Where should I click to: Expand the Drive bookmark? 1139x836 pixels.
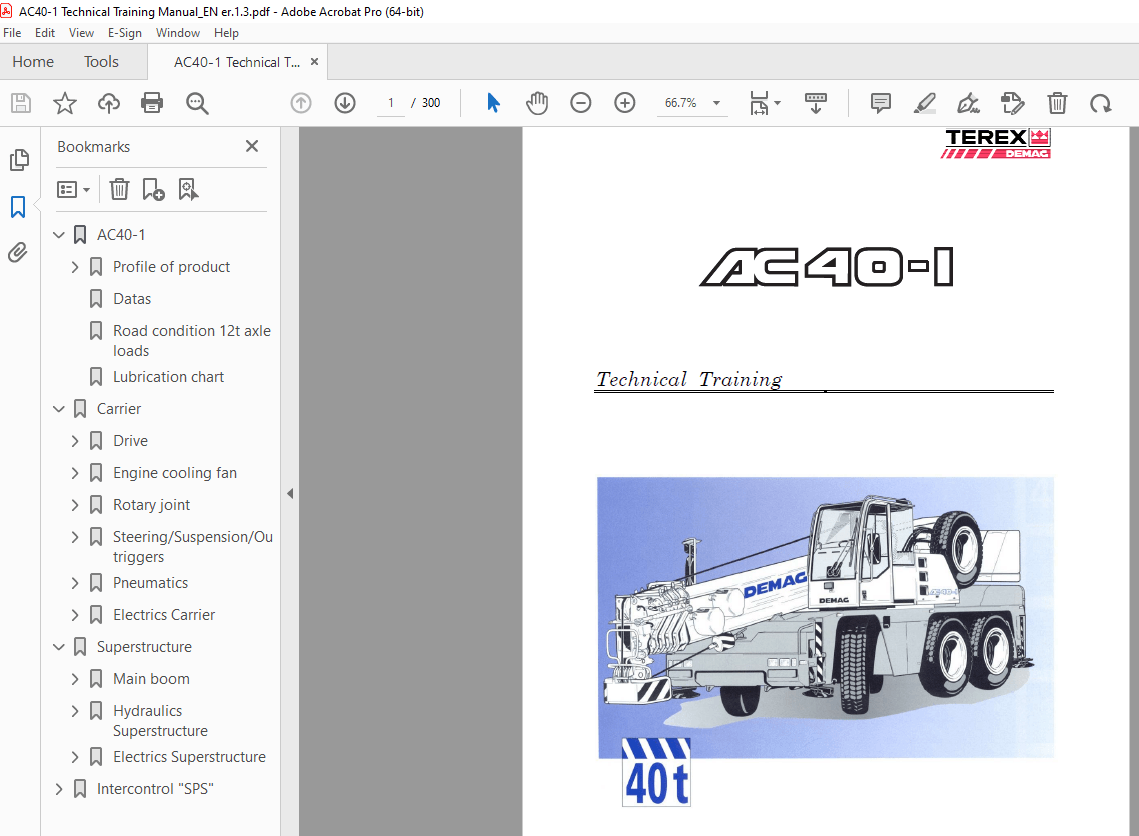tap(73, 440)
